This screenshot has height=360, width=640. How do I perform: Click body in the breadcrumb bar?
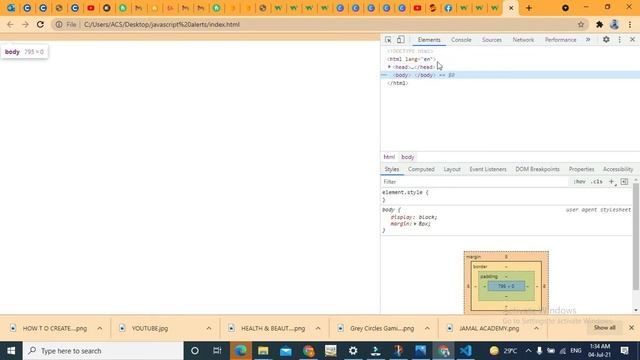point(407,157)
